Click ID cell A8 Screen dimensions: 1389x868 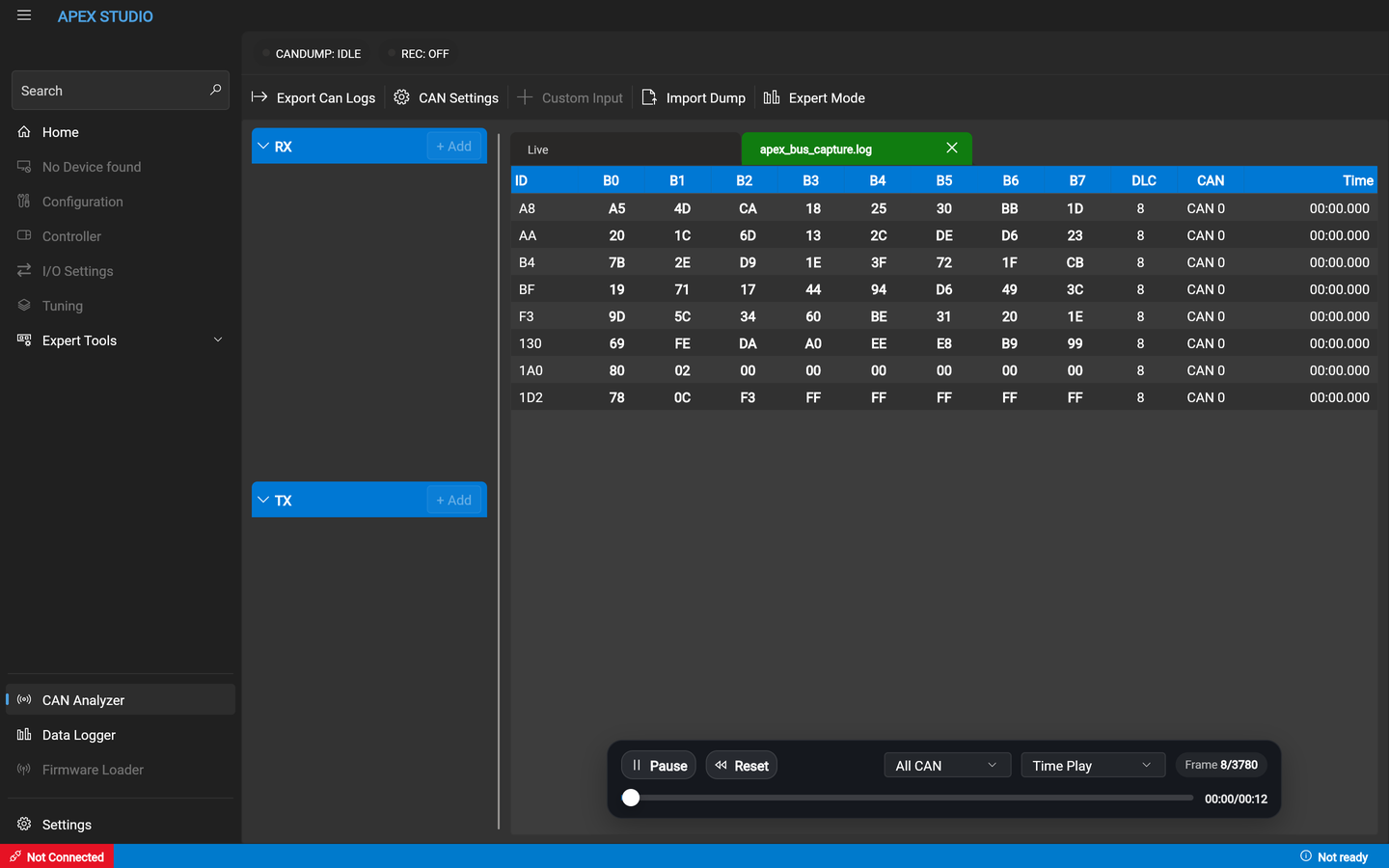(x=527, y=208)
